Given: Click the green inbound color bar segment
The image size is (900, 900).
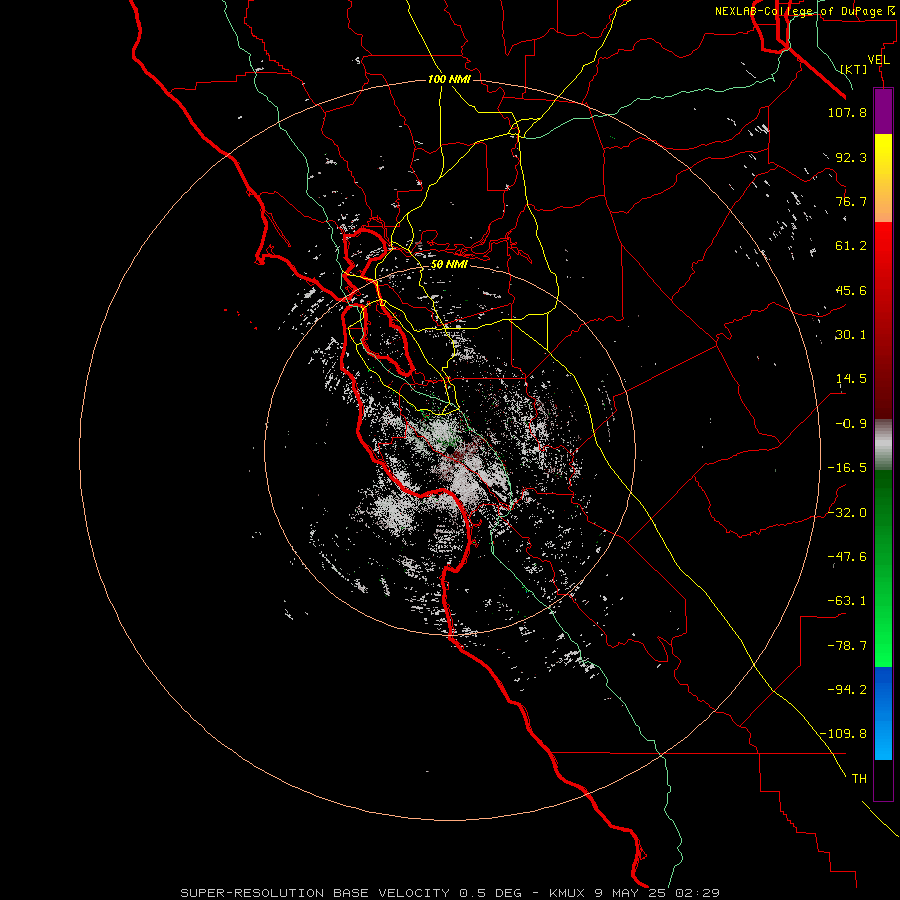Looking at the screenshot, I should click(x=883, y=568).
